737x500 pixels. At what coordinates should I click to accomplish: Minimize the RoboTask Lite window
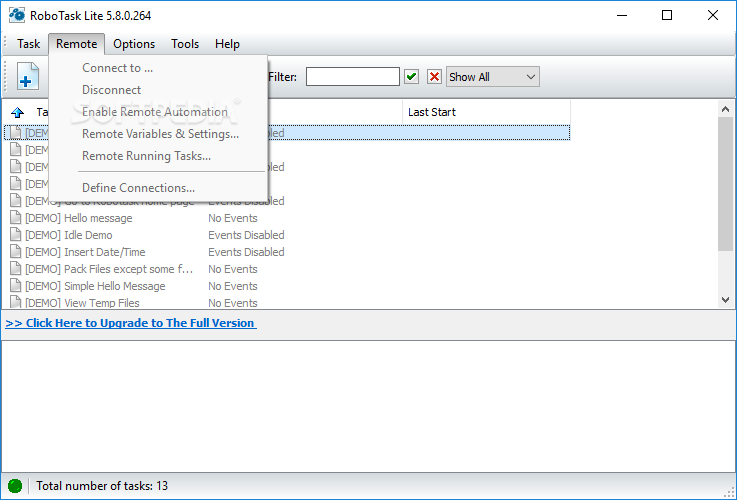pyautogui.click(x=622, y=15)
